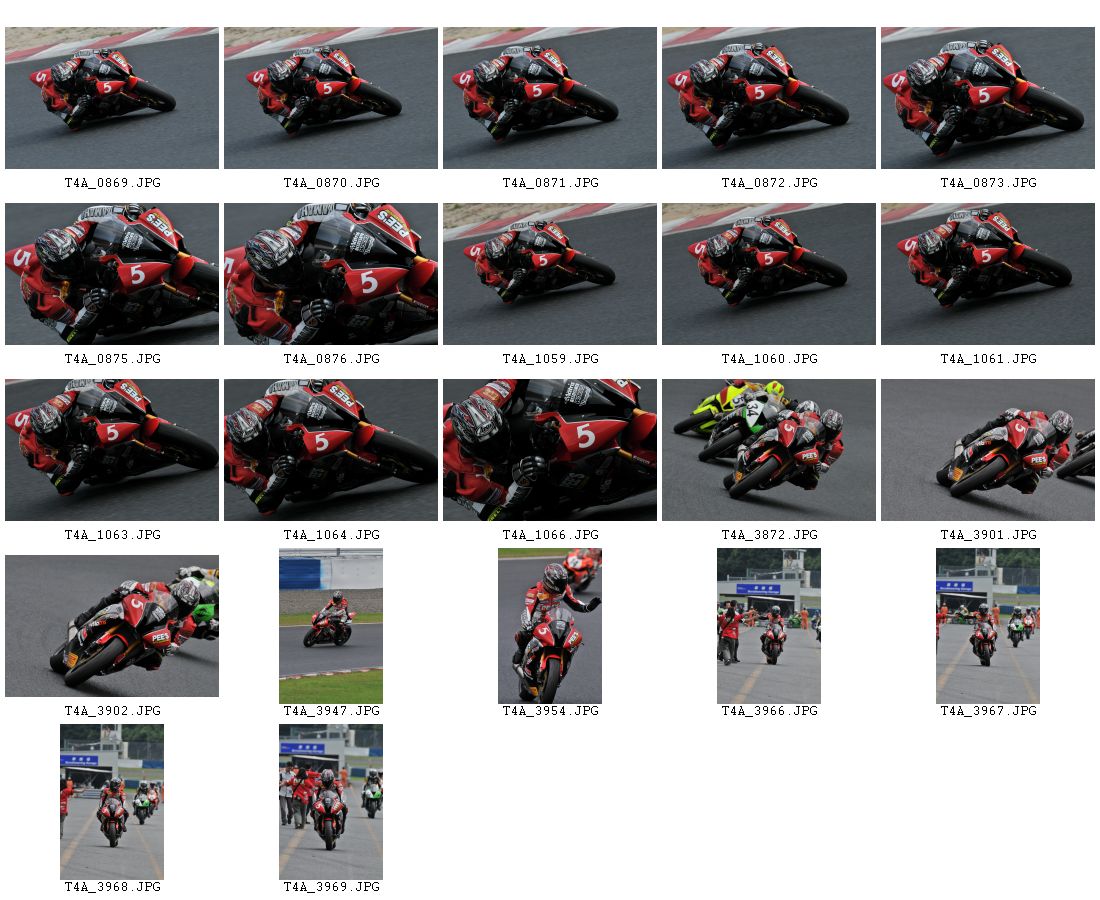Open close-up image T4A_0875.JPG
Viewport: 1100px width, 900px height.
pyautogui.click(x=112, y=274)
